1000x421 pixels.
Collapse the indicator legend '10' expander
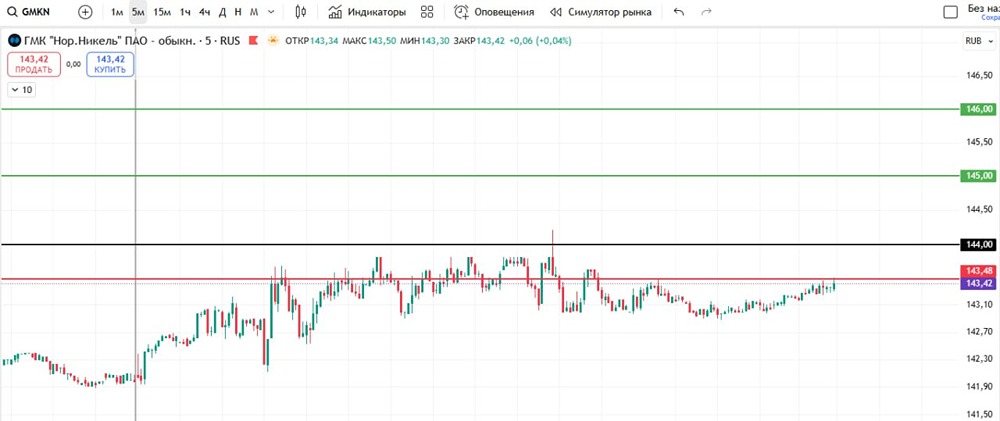(x=22, y=90)
